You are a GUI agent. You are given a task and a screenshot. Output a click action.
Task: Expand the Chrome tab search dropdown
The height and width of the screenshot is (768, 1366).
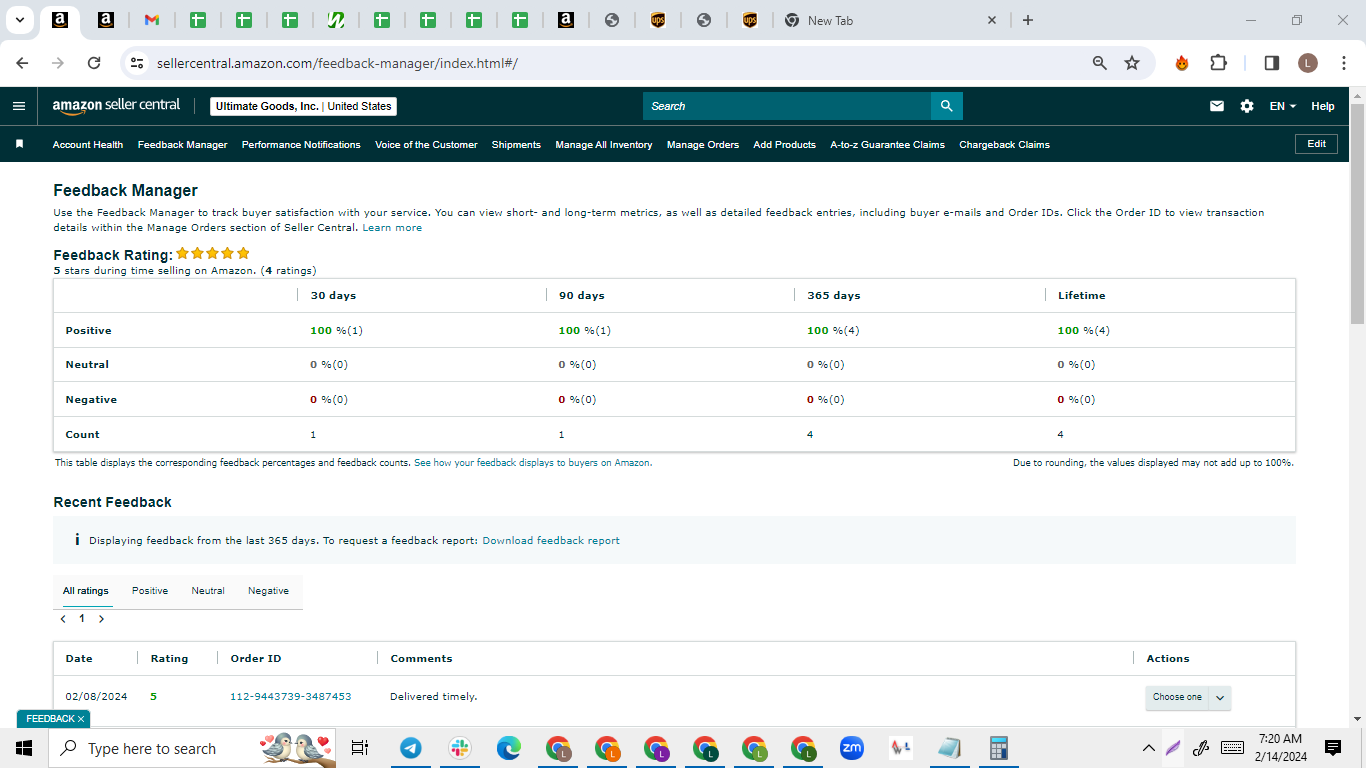(x=19, y=20)
